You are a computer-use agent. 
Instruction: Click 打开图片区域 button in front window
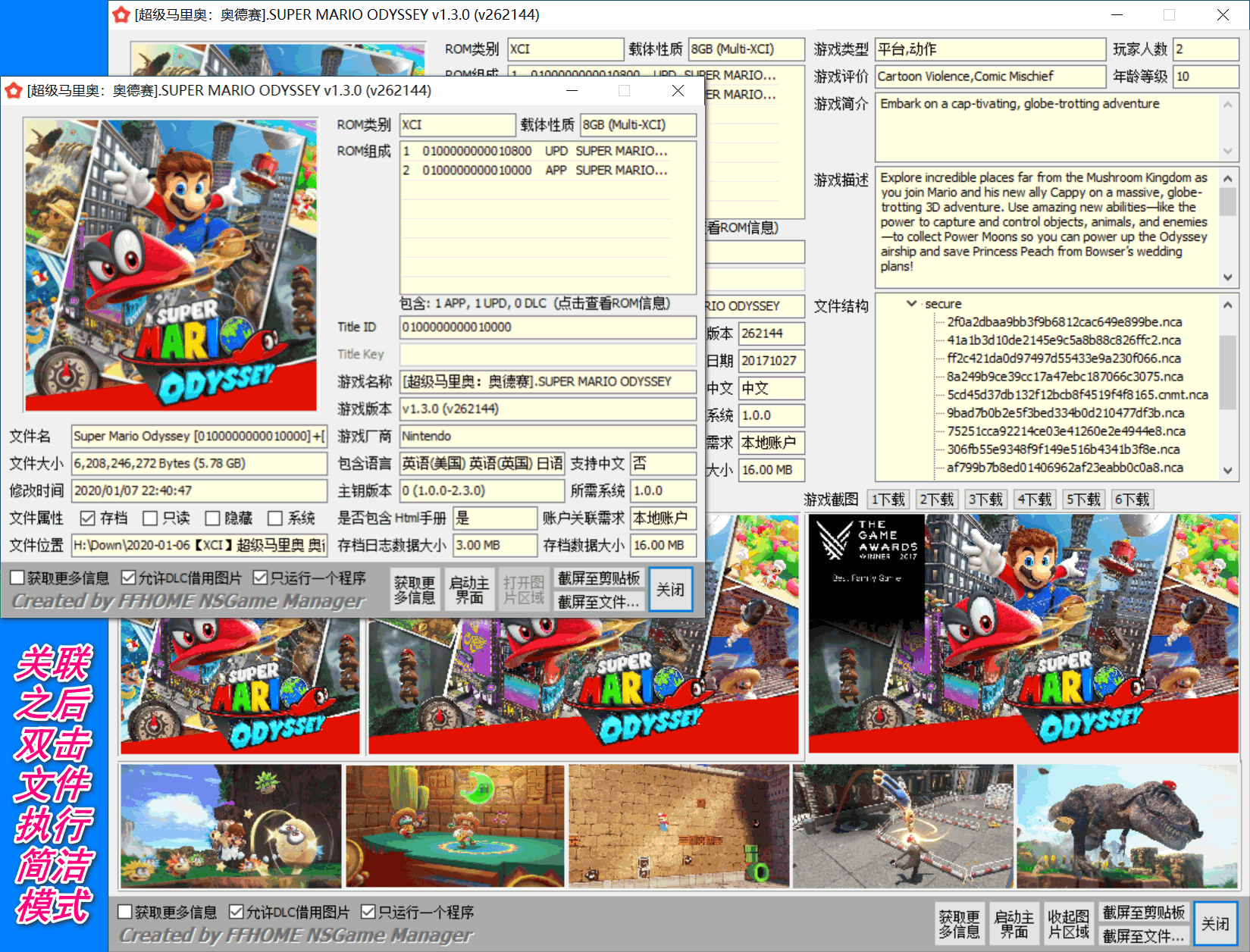pyautogui.click(x=524, y=590)
